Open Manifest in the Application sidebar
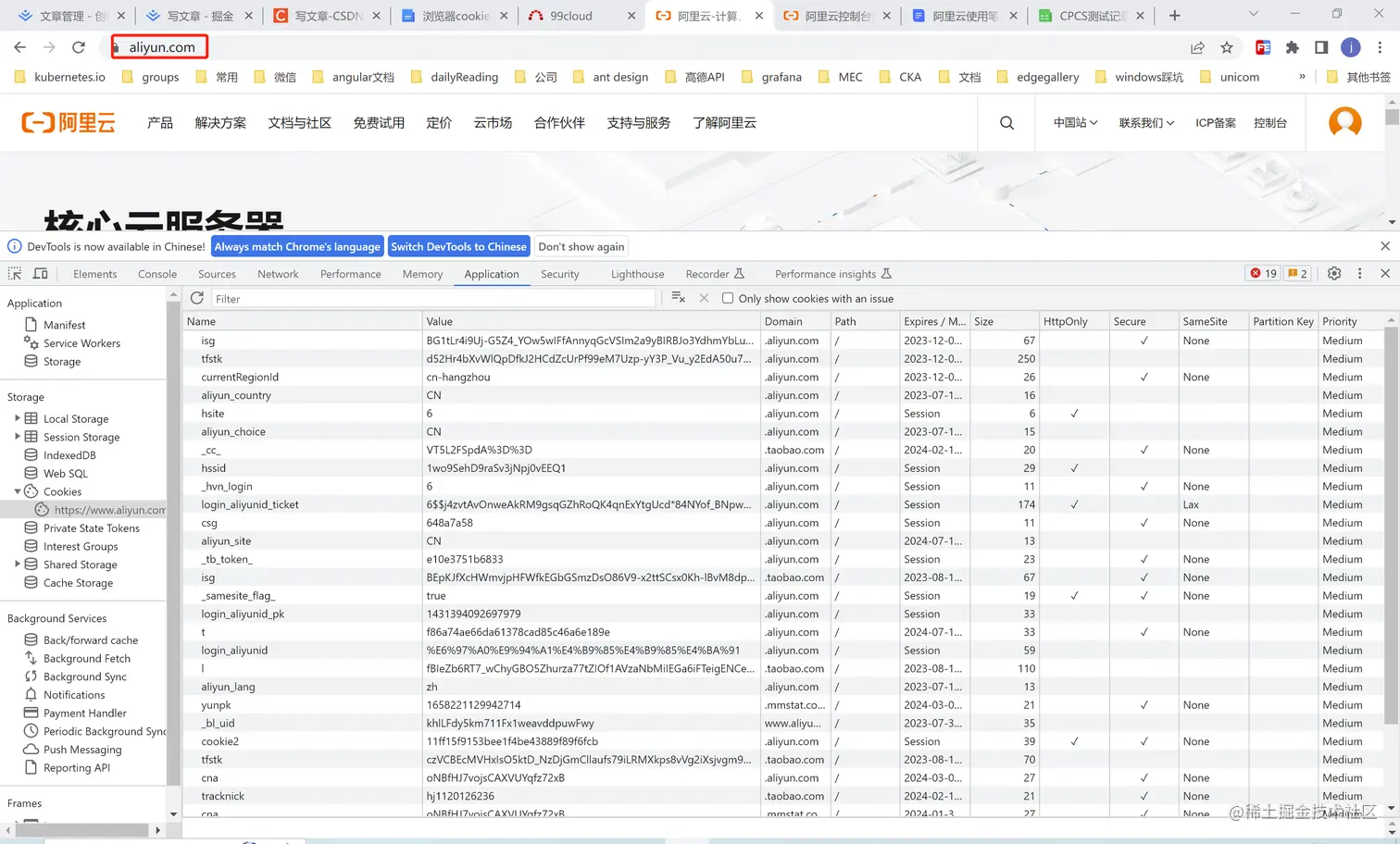Screen dimensions: 1400x844 (64, 325)
